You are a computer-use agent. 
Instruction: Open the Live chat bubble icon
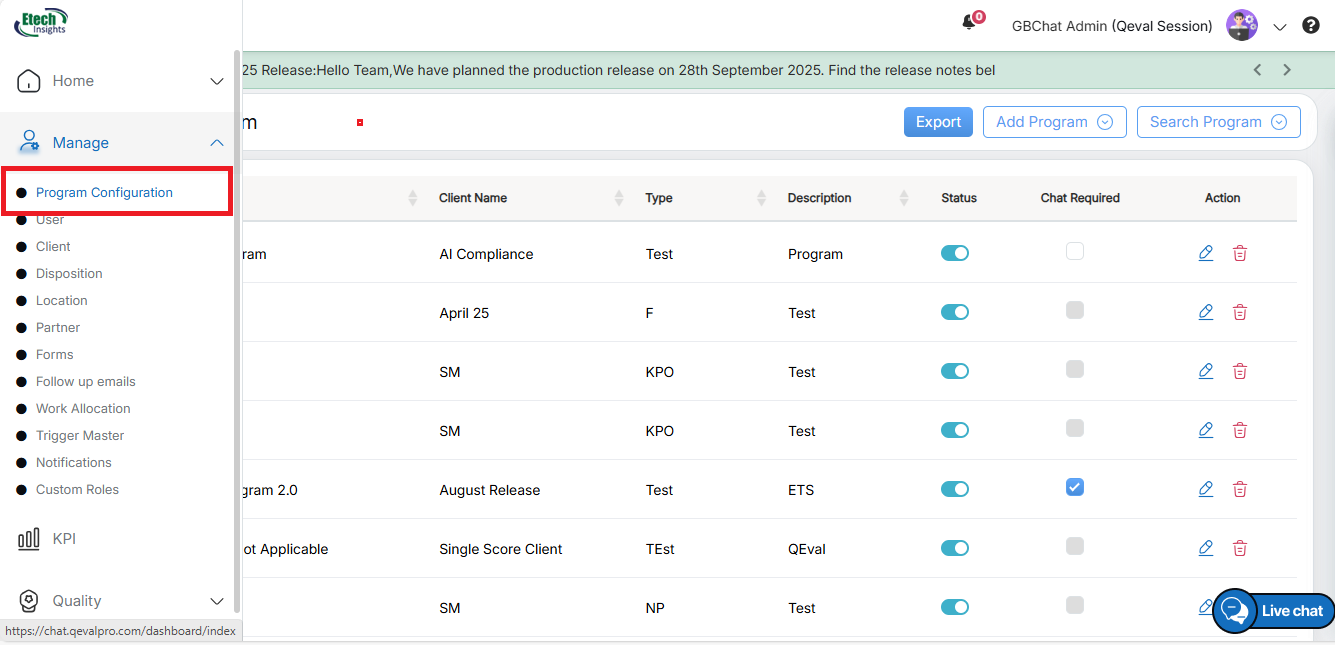(x=1235, y=610)
